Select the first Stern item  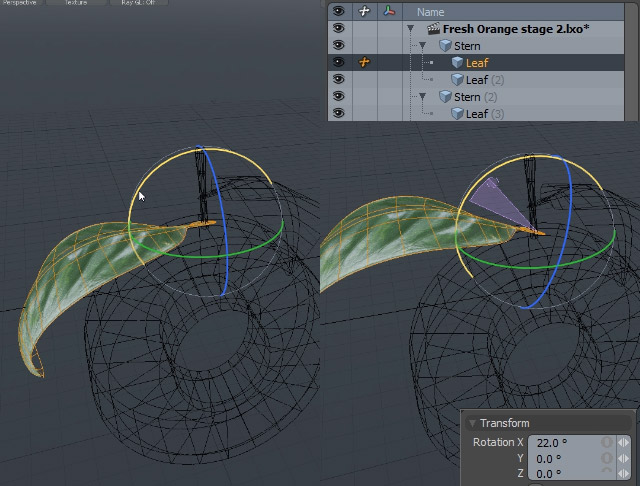(467, 46)
